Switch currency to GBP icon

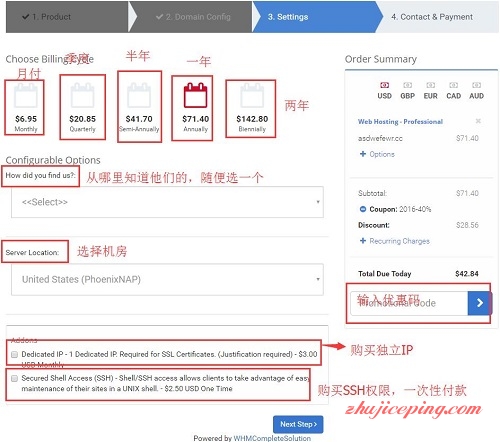(407, 85)
